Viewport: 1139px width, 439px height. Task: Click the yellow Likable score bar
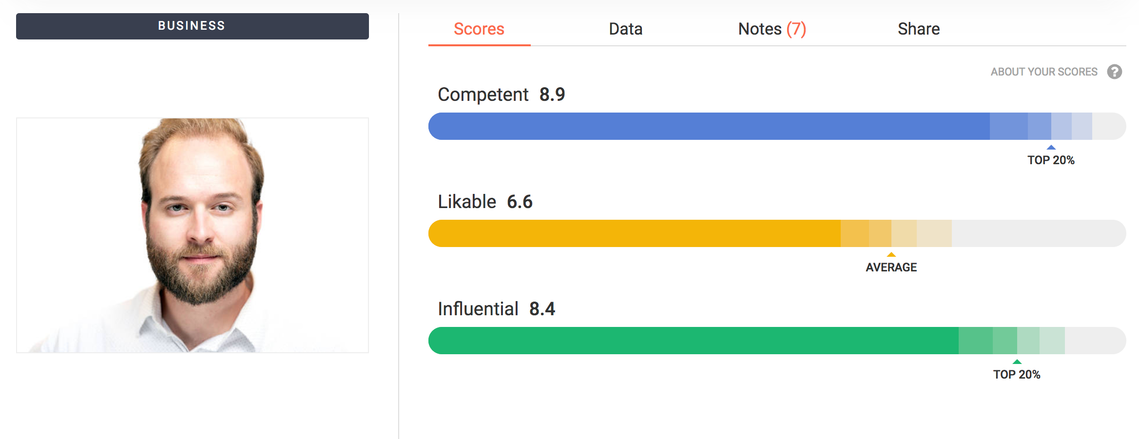pyautogui.click(x=777, y=233)
